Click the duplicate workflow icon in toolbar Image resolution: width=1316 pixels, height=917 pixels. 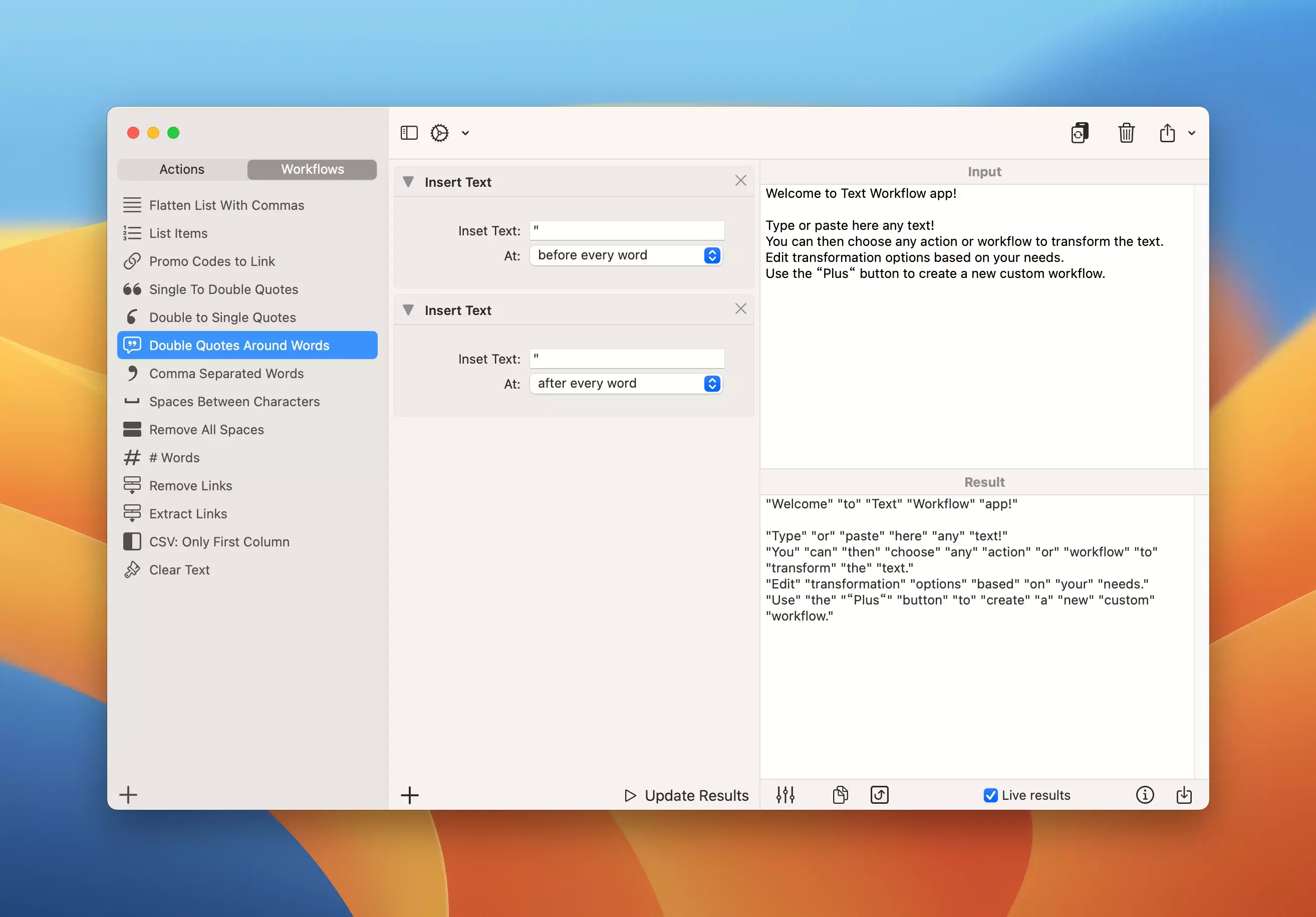[x=1080, y=133]
